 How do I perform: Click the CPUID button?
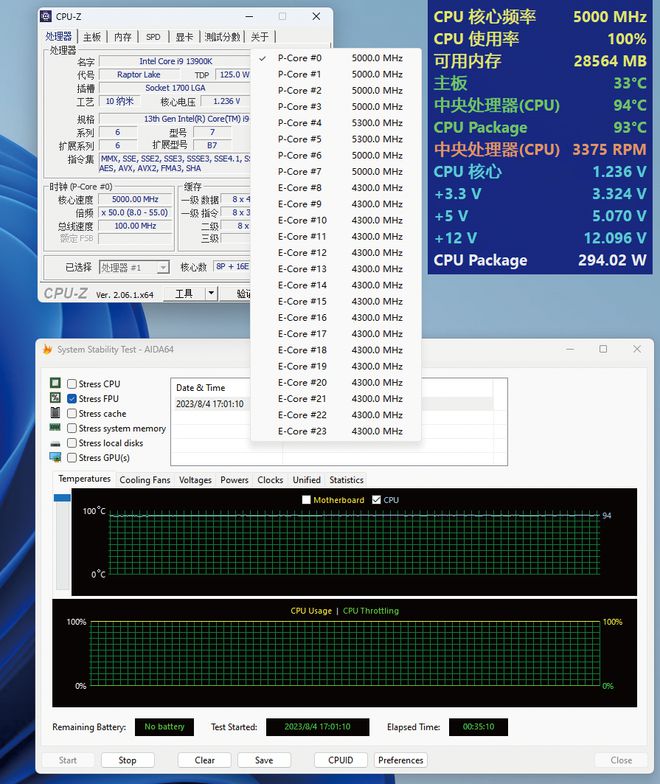tap(340, 760)
